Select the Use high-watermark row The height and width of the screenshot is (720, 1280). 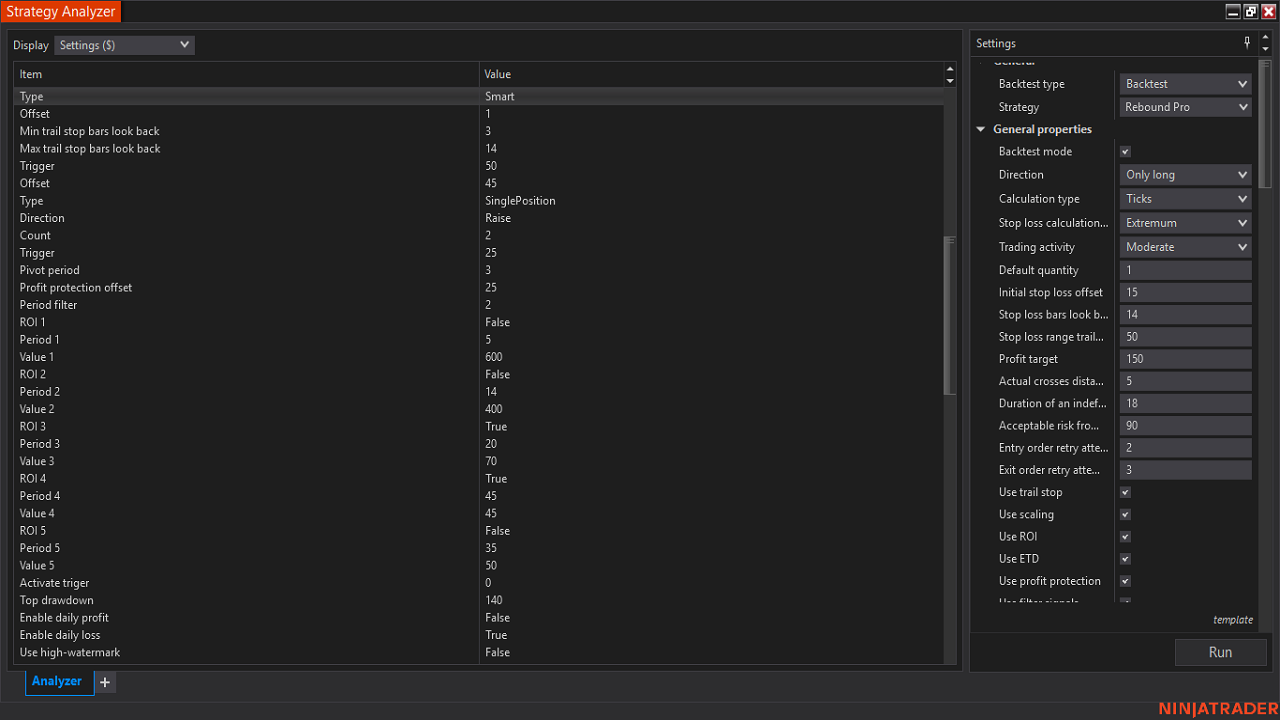tap(479, 652)
